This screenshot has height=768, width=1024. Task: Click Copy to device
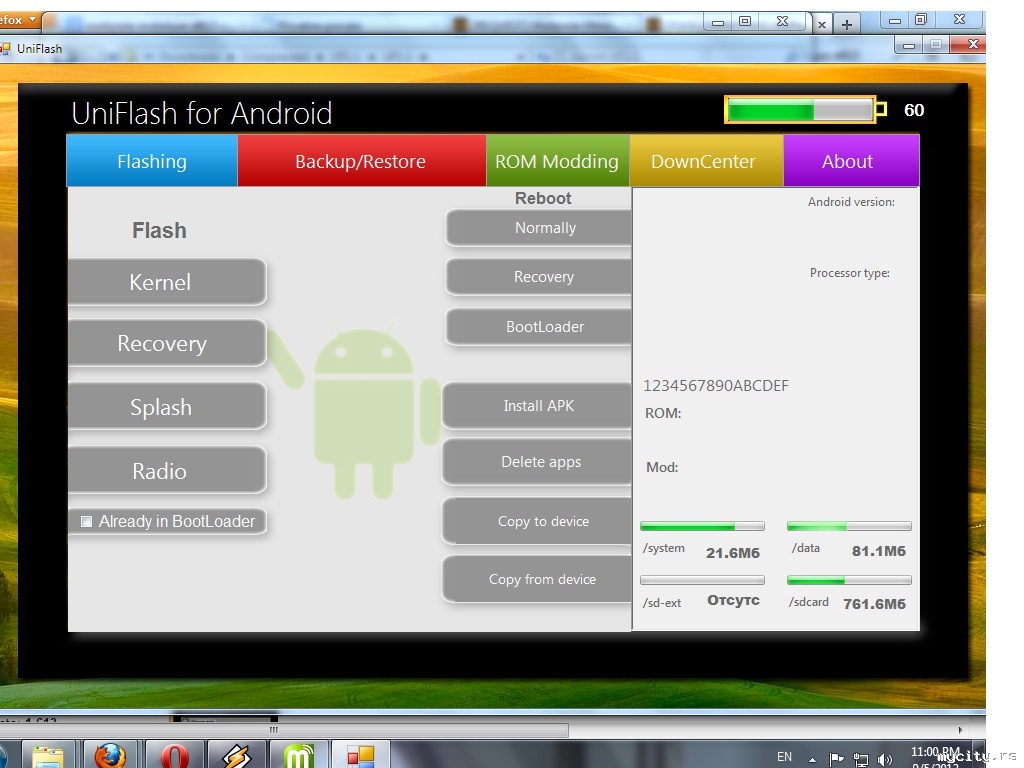point(537,521)
